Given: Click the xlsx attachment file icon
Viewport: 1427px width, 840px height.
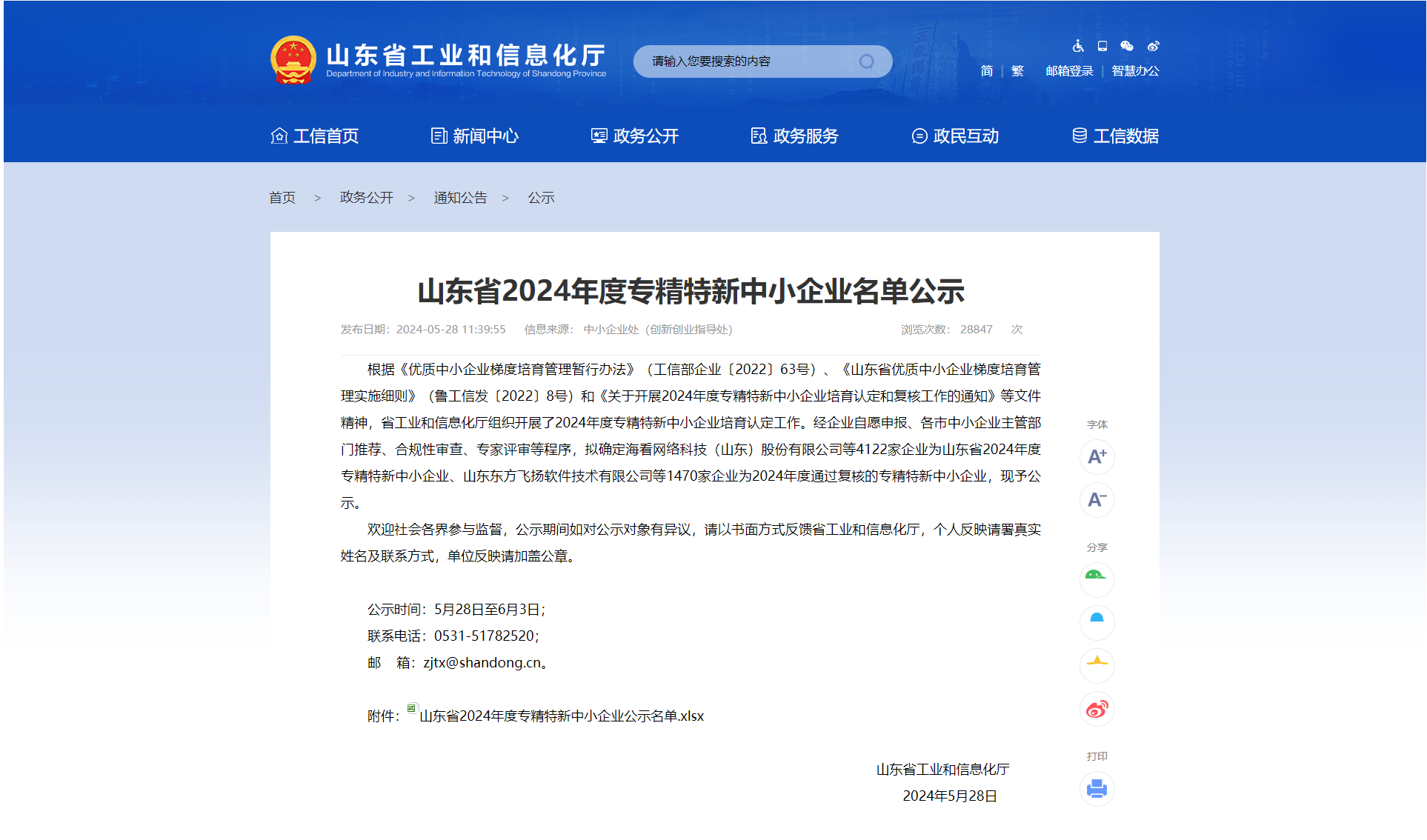Looking at the screenshot, I should coord(412,708).
